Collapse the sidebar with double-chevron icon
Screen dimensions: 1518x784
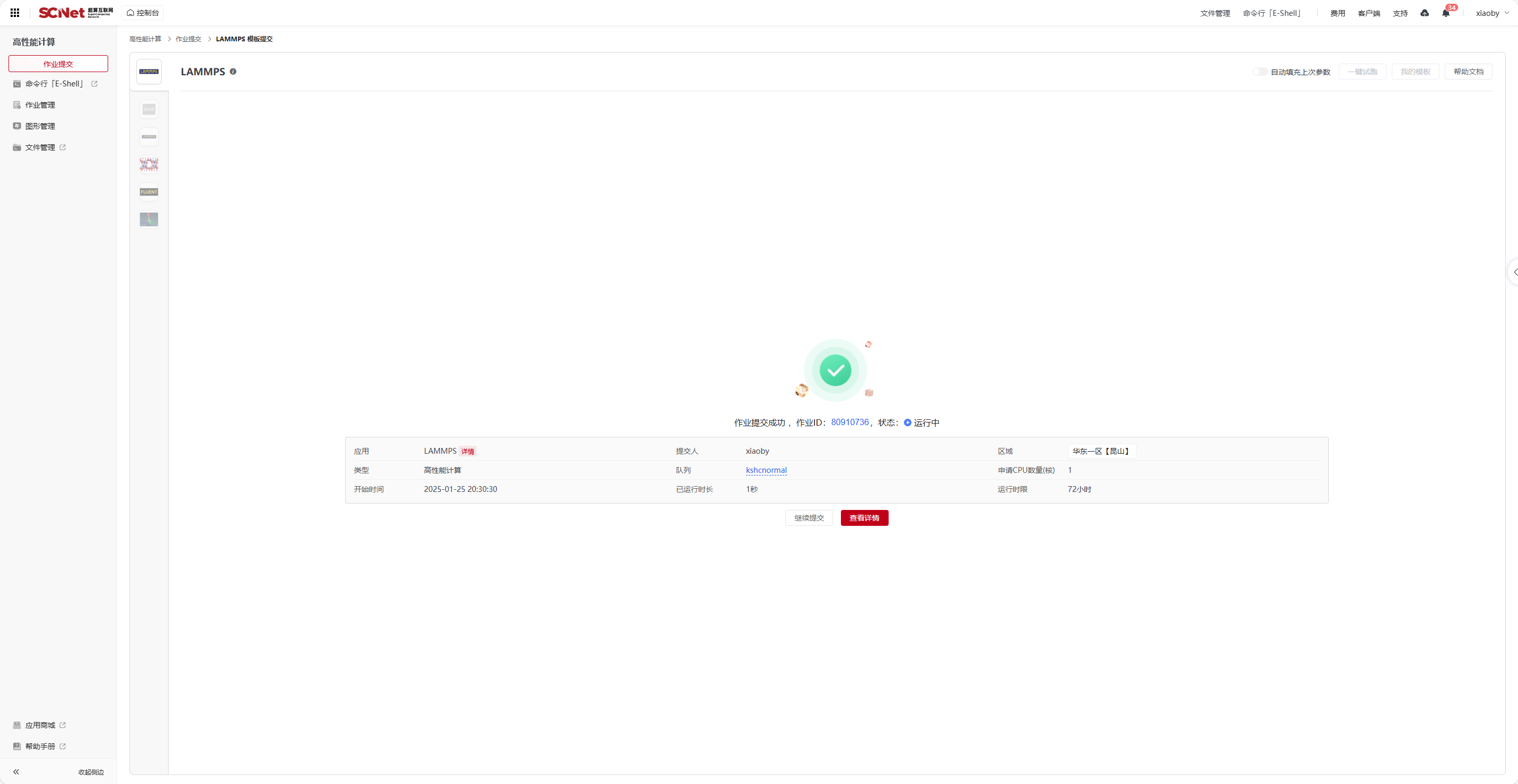pyautogui.click(x=16, y=772)
